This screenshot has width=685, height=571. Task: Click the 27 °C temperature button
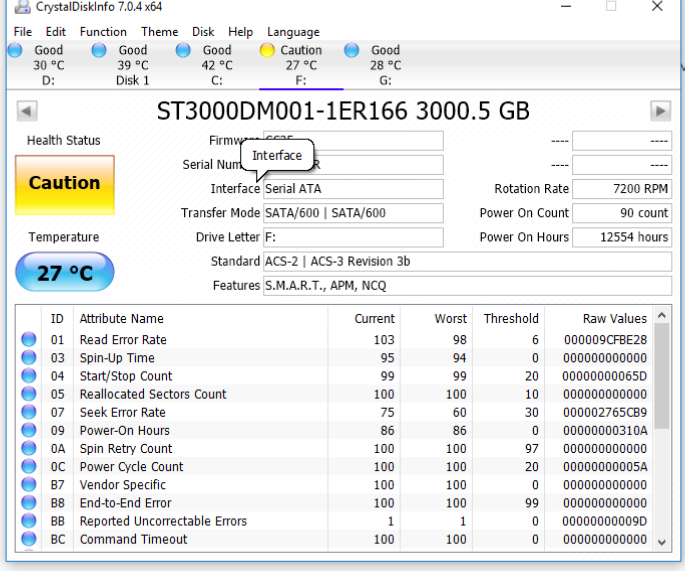click(65, 272)
